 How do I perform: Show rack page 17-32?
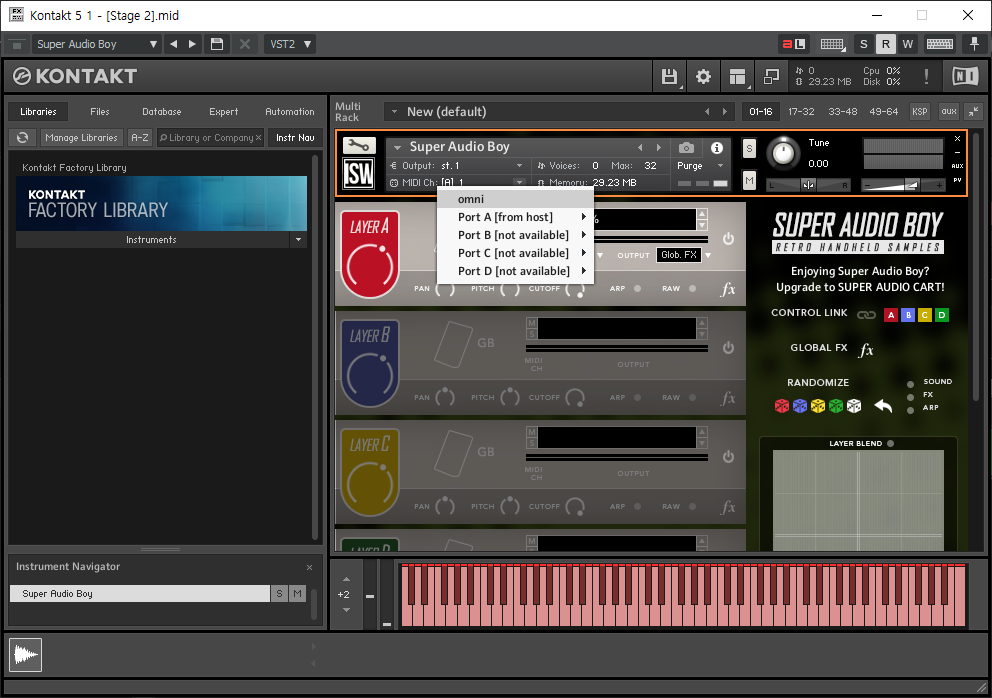pos(801,111)
